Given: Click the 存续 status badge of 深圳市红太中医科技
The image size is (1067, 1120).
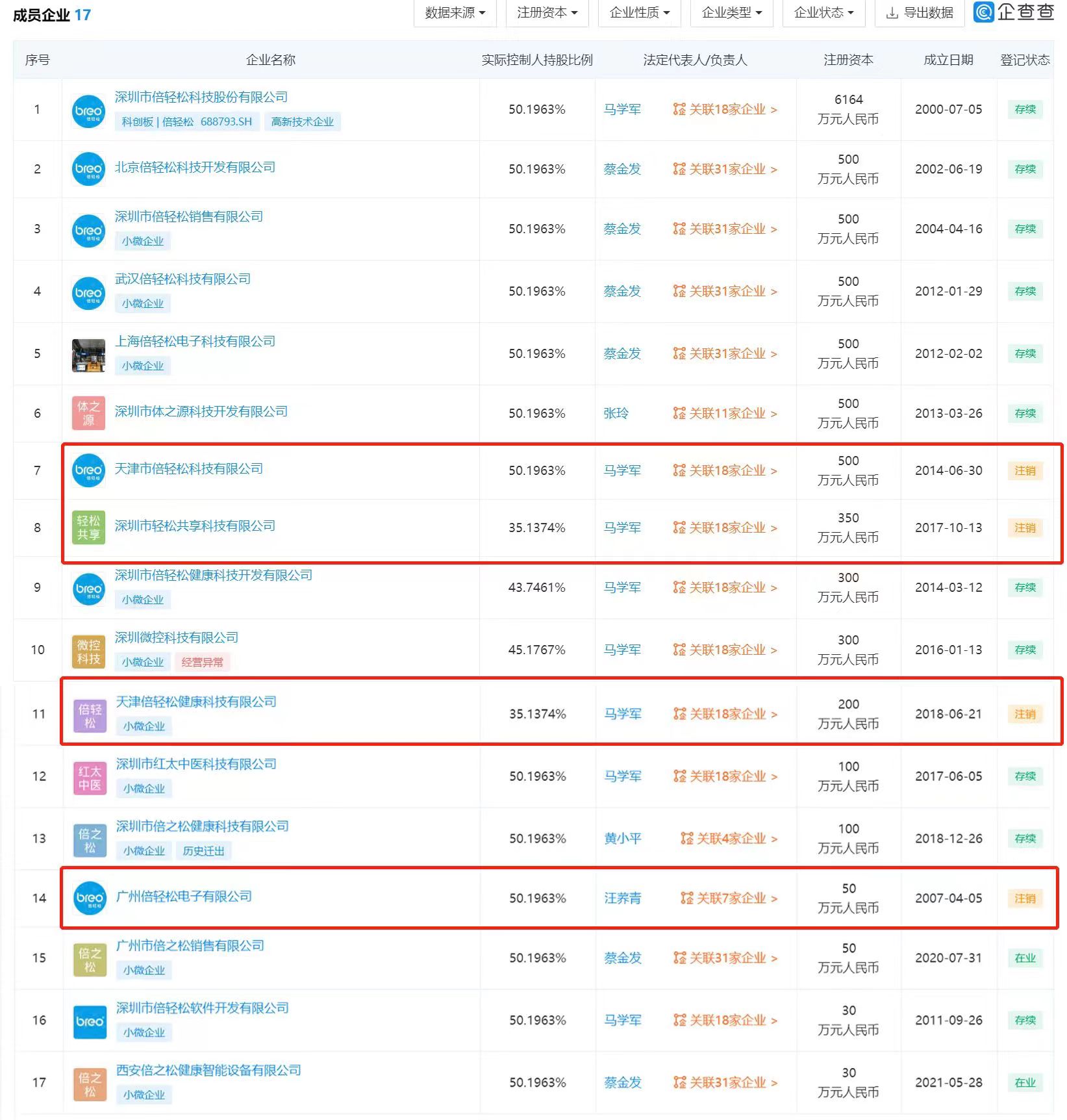Looking at the screenshot, I should point(1025,776).
